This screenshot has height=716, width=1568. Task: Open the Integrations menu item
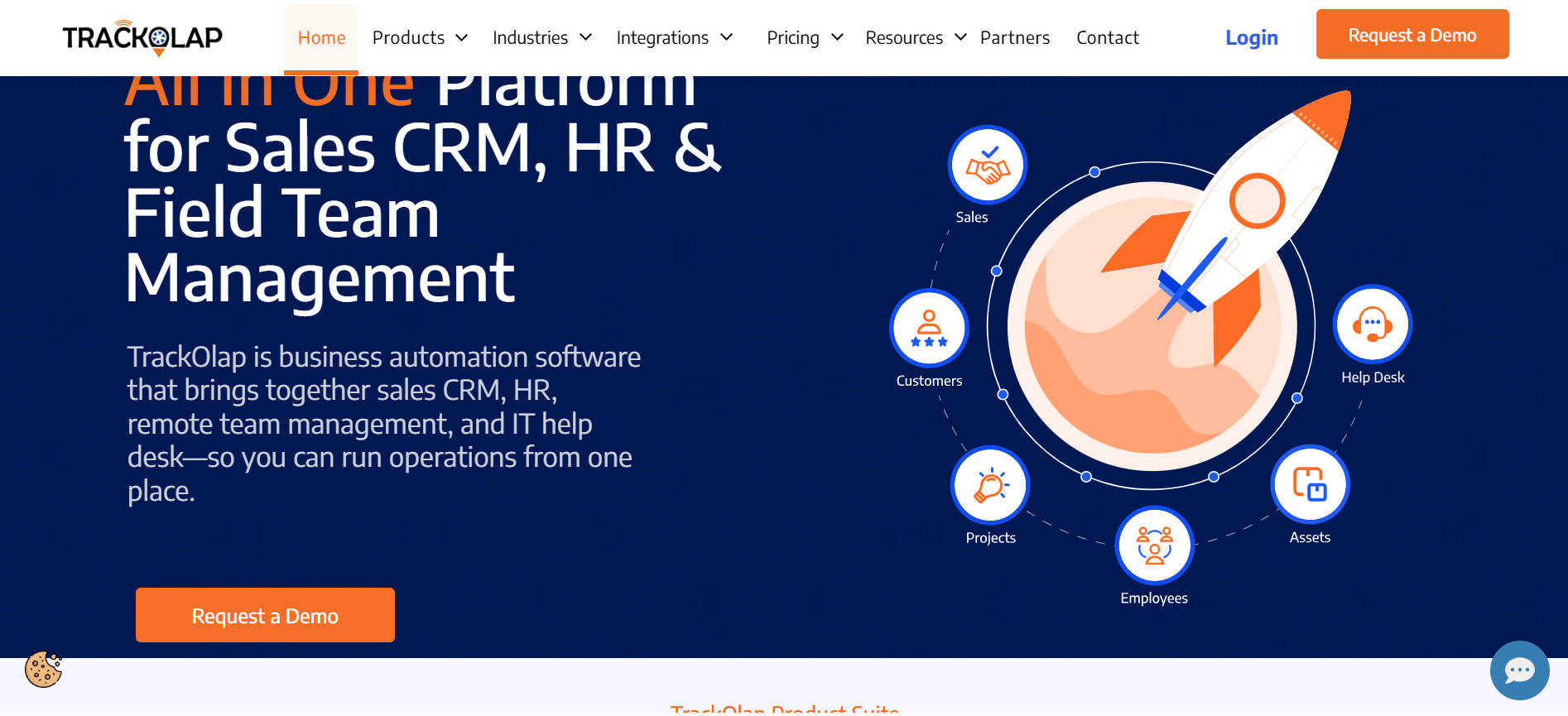point(662,38)
